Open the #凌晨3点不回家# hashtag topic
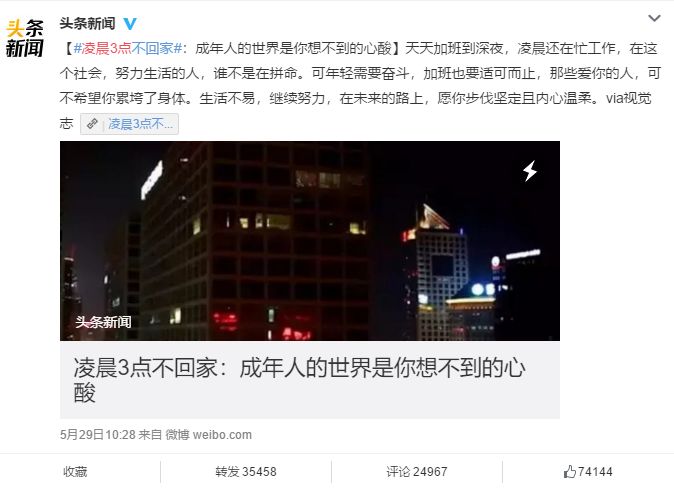This screenshot has width=674, height=491. pos(129,48)
